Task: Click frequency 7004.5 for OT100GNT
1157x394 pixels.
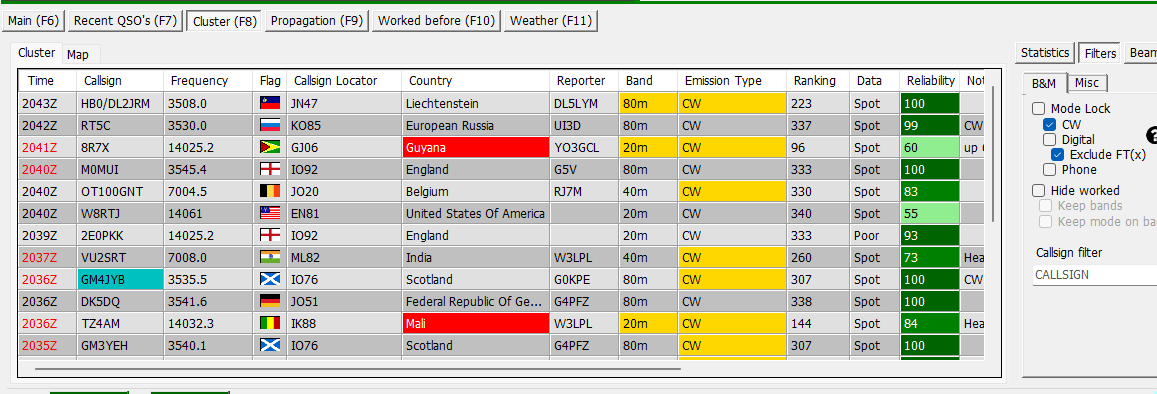Action: tap(208, 192)
